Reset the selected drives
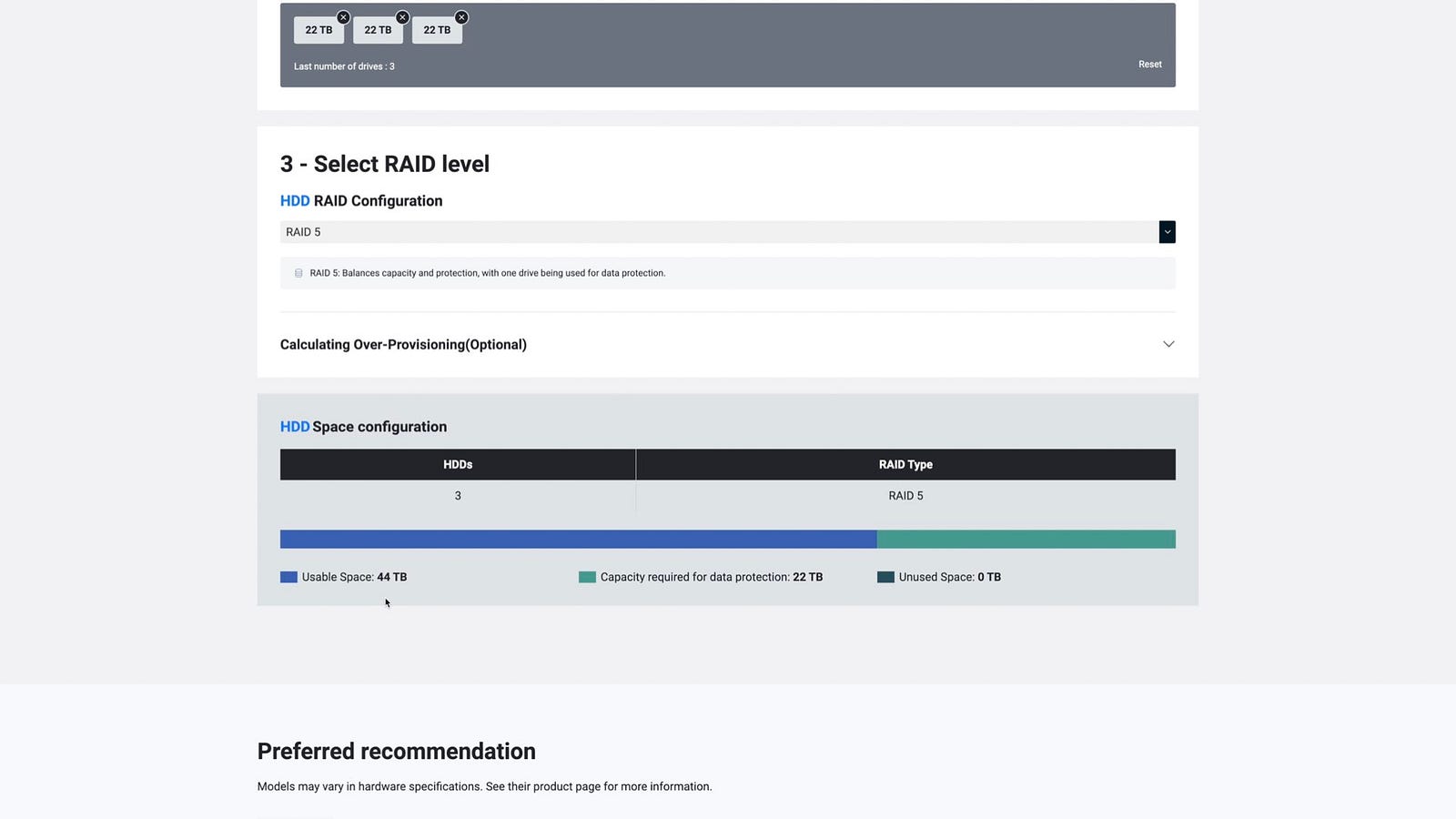Viewport: 1456px width, 819px height. 1149,65
